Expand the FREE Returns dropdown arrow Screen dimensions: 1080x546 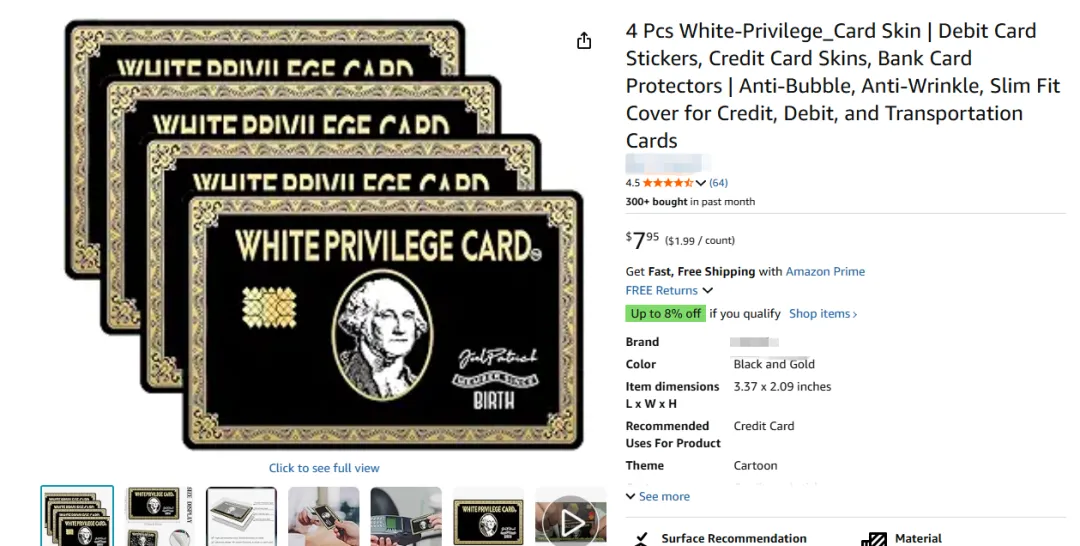pos(707,291)
